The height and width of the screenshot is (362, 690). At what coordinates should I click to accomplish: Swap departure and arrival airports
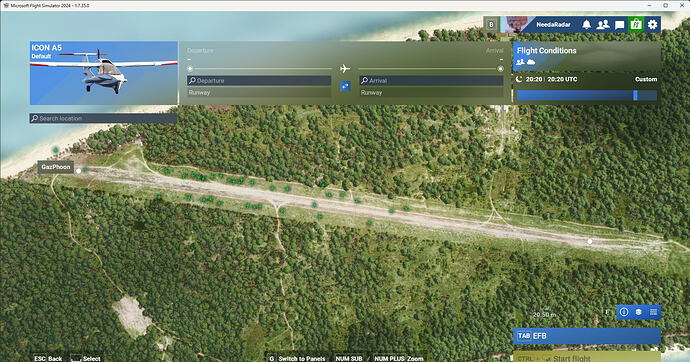345,86
